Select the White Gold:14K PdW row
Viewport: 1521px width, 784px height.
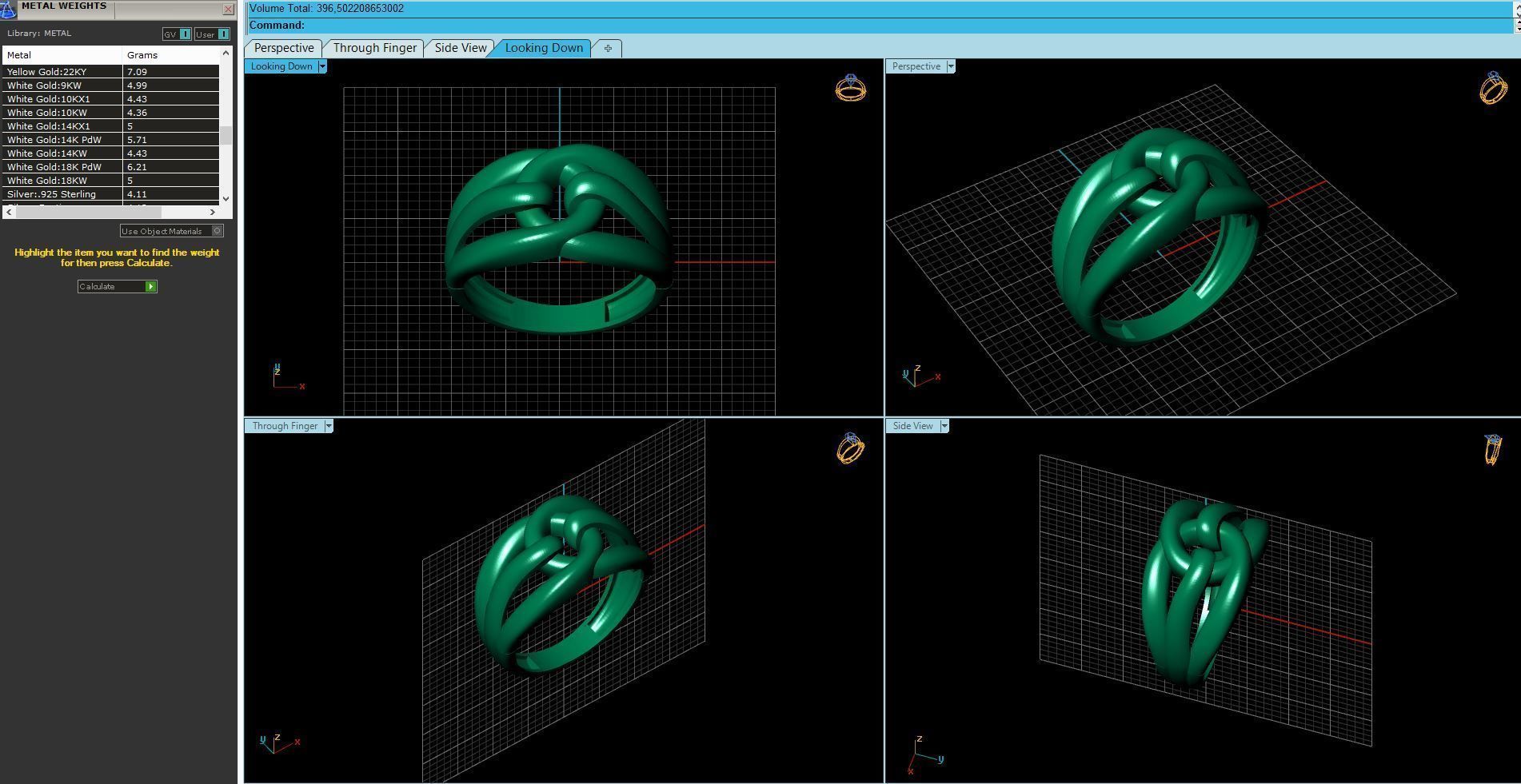click(x=111, y=140)
